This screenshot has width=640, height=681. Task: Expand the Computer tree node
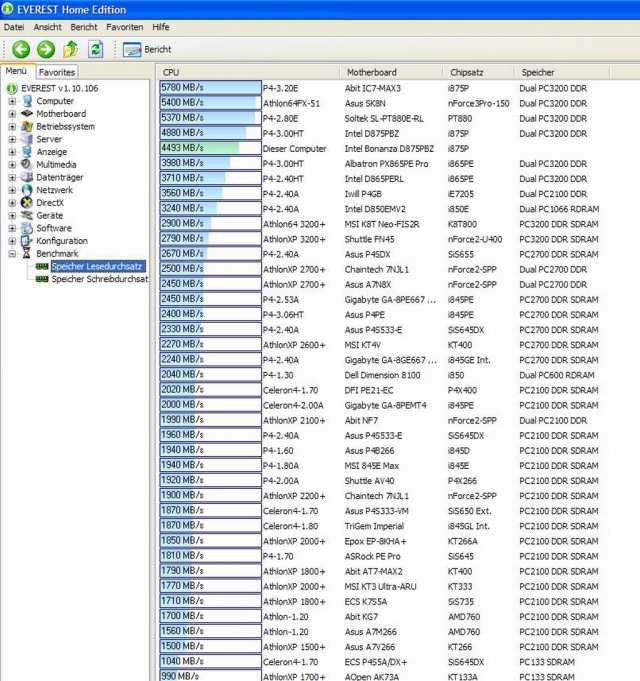(12, 101)
